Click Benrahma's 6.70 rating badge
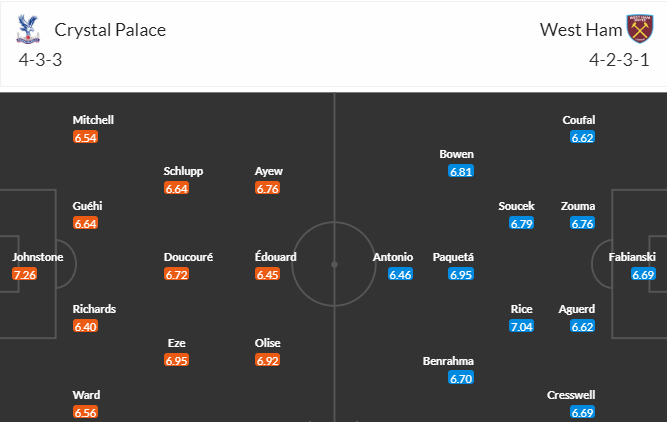 click(x=461, y=378)
